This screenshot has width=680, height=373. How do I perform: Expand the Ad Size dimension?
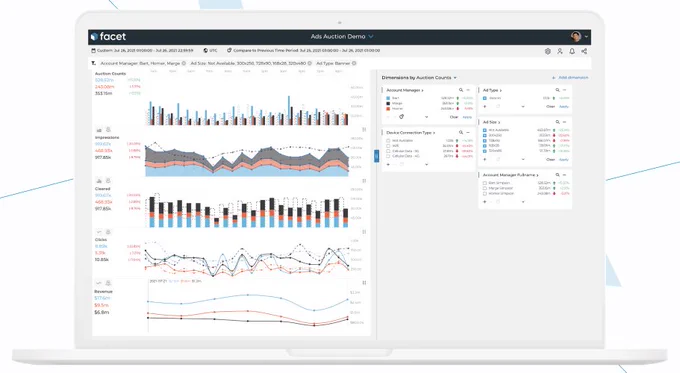coord(491,122)
